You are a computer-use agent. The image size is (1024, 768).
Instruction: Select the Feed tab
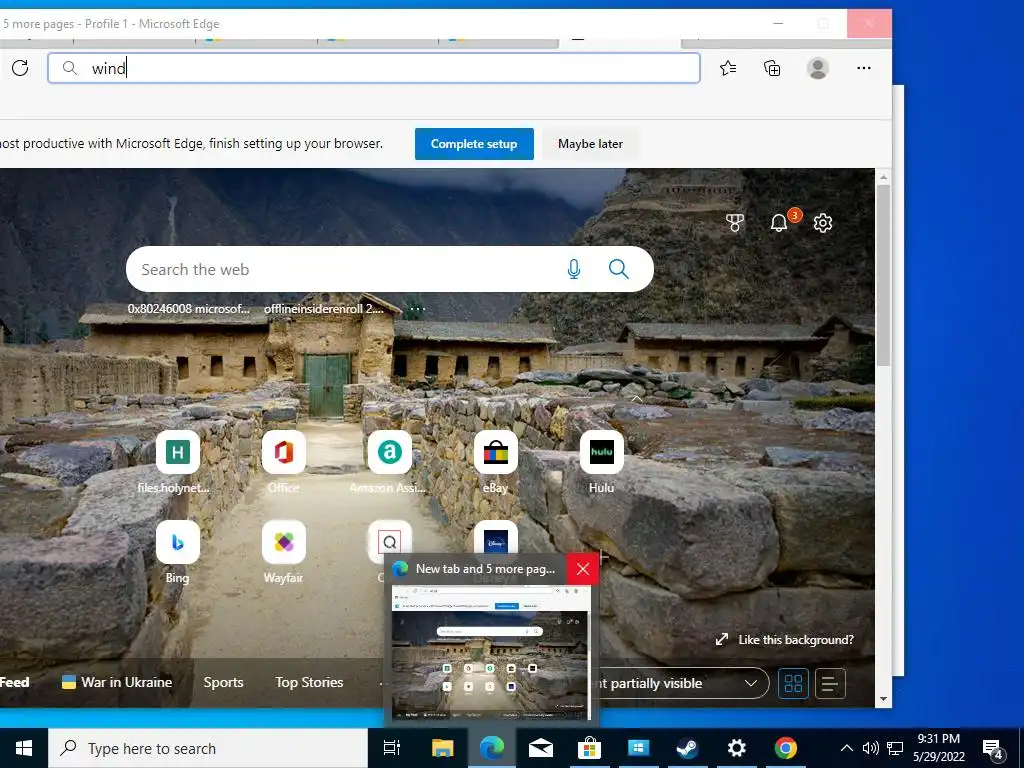tap(15, 682)
